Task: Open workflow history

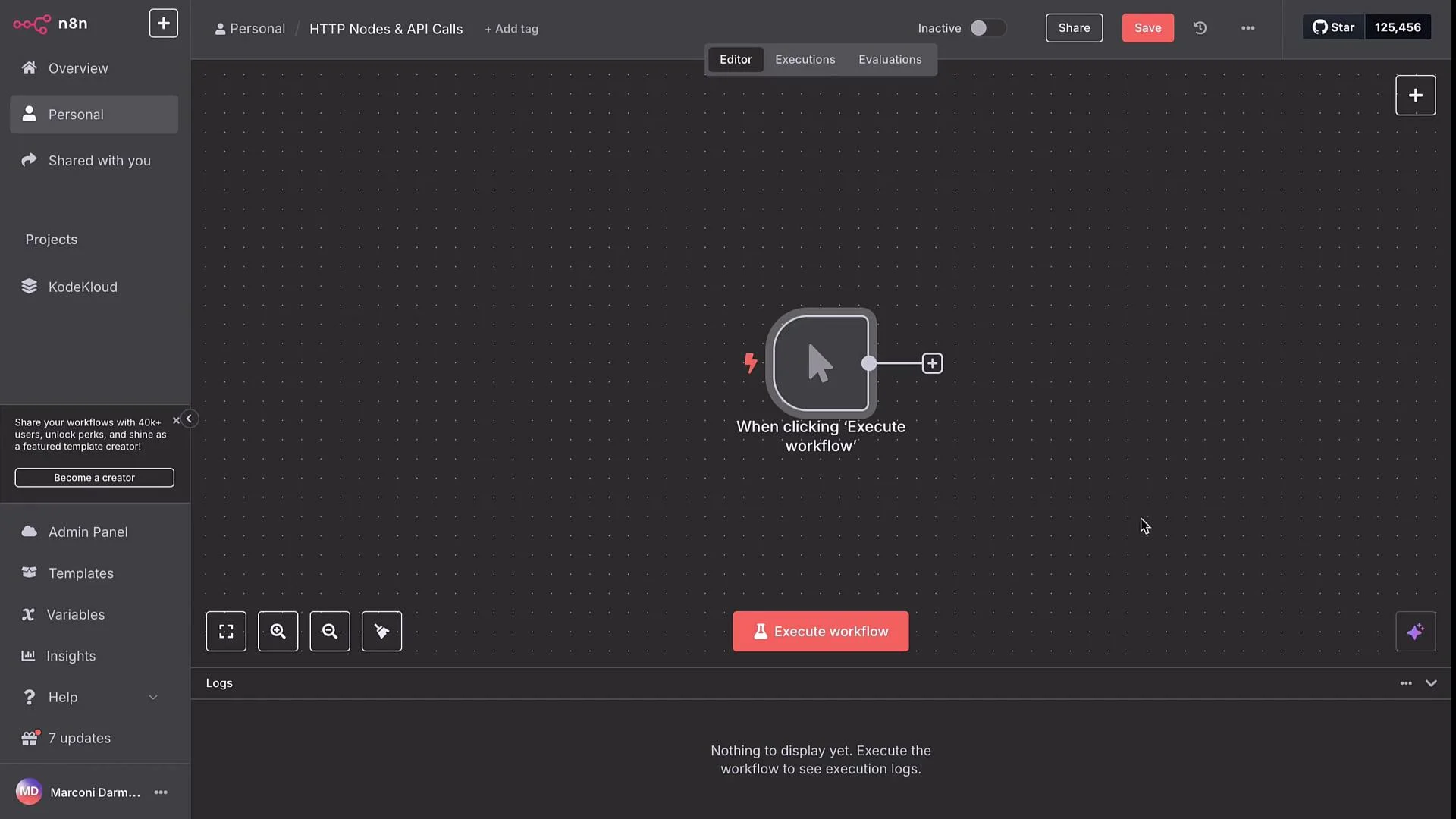Action: coord(1200,28)
